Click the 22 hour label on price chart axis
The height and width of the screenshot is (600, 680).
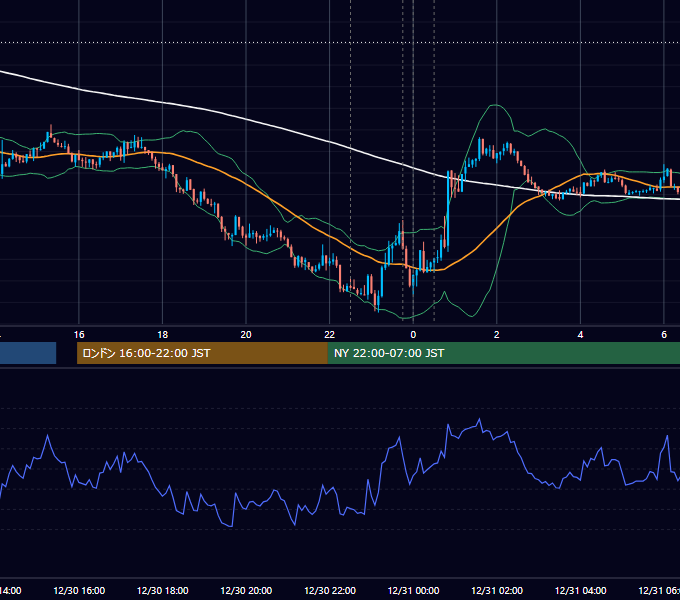(x=330, y=335)
